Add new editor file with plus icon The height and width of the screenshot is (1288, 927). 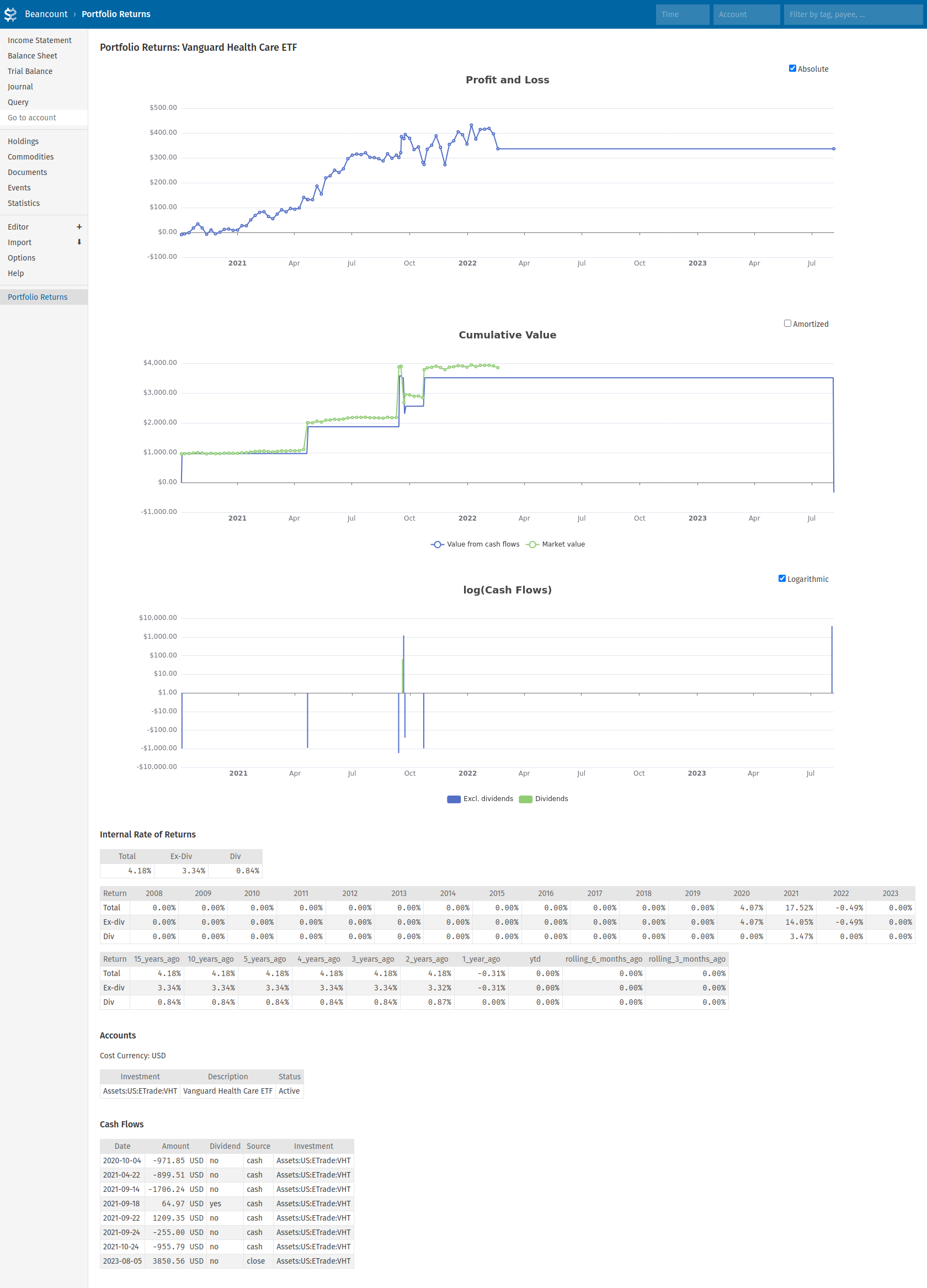point(79,227)
